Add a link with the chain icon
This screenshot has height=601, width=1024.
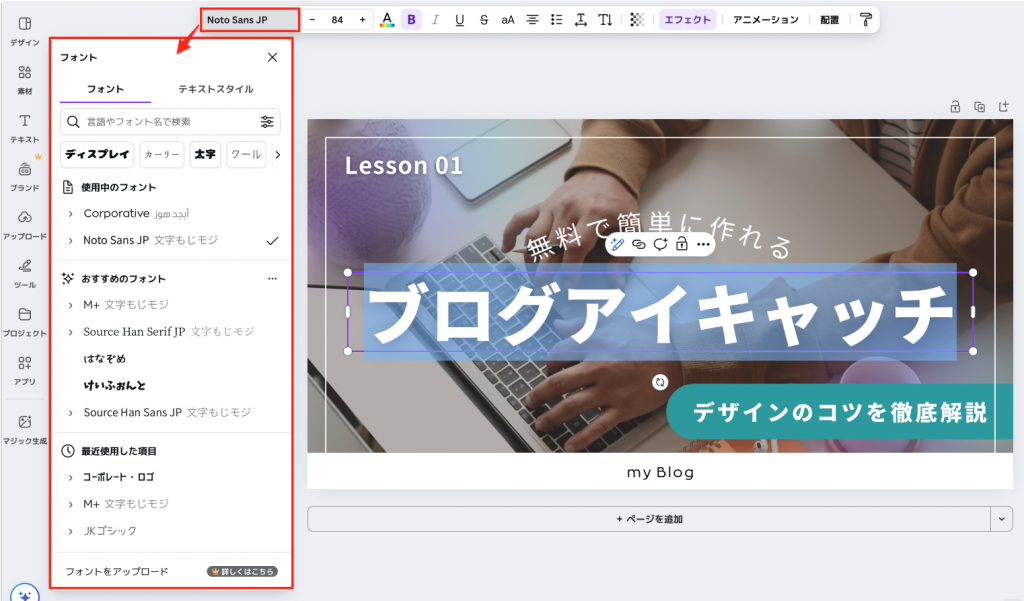point(639,244)
